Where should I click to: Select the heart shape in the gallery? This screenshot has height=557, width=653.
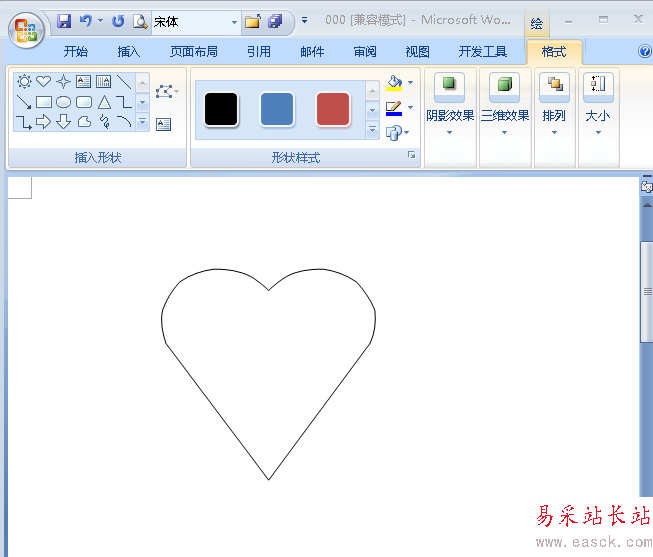tap(43, 81)
